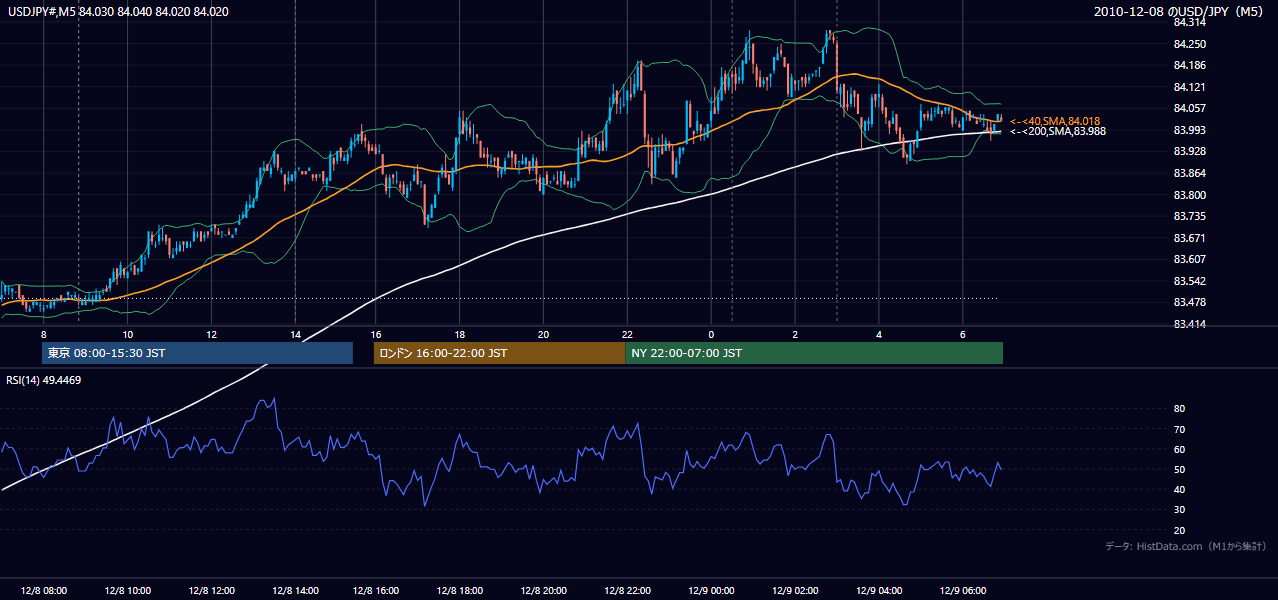Image resolution: width=1278 pixels, height=600 pixels.
Task: Click the 12/9 00:00 date label
Action: point(711,590)
